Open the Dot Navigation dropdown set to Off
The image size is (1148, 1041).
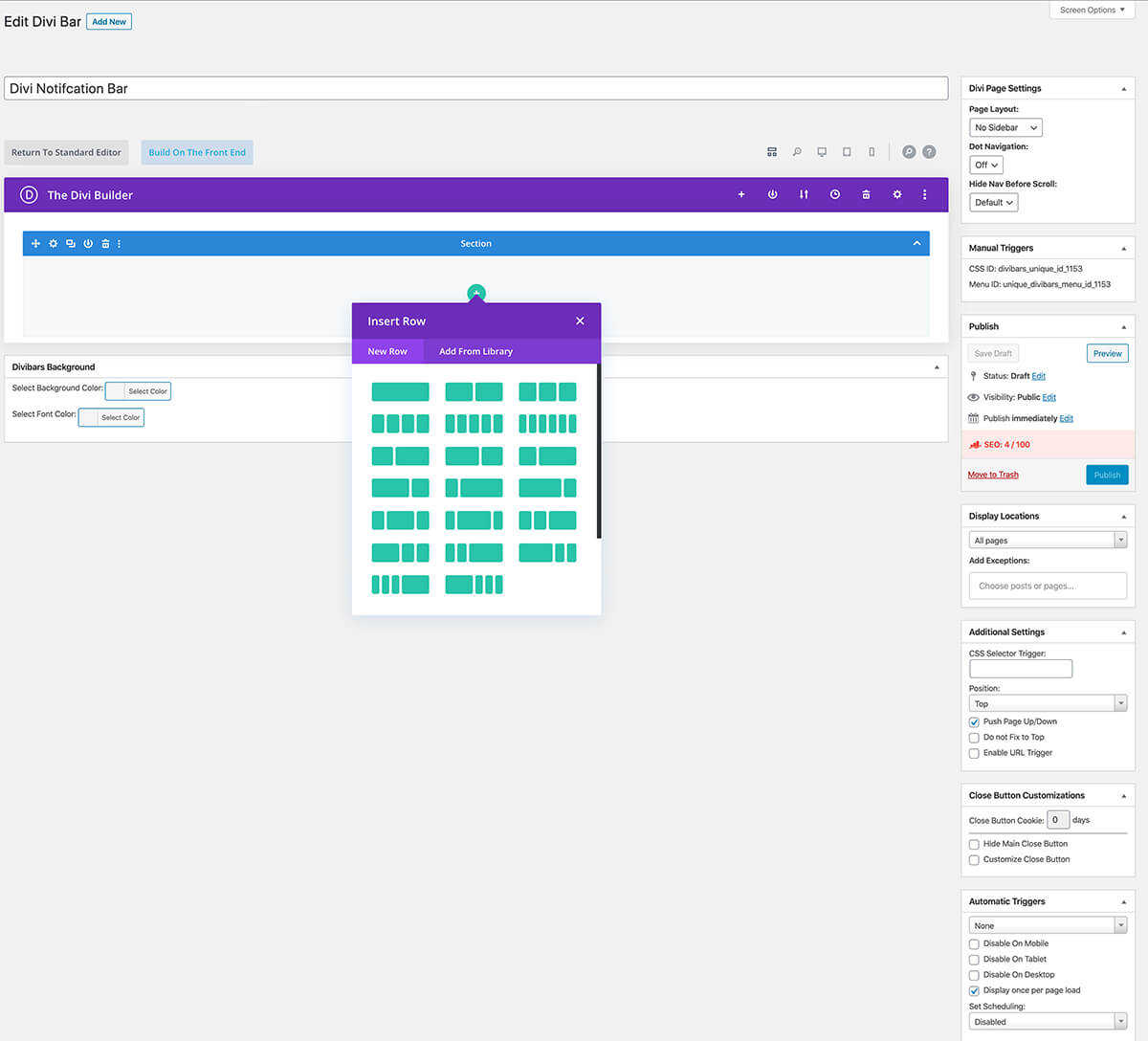[x=986, y=165]
